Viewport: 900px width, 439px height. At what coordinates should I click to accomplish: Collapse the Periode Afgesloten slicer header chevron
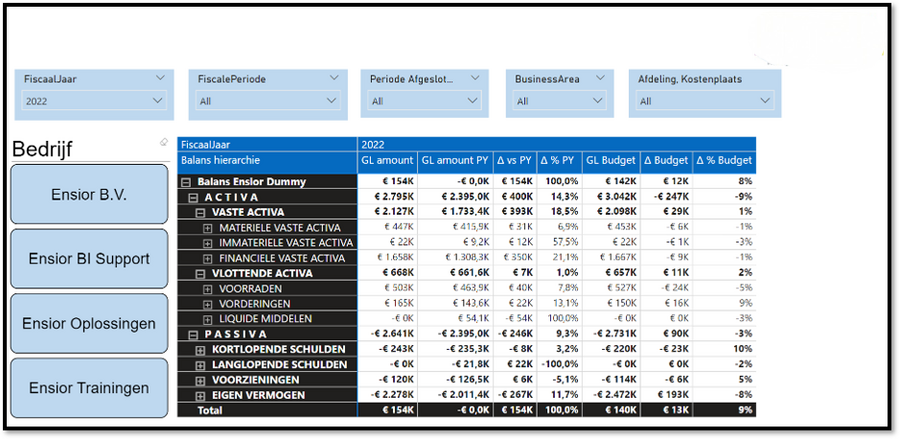pyautogui.click(x=473, y=79)
